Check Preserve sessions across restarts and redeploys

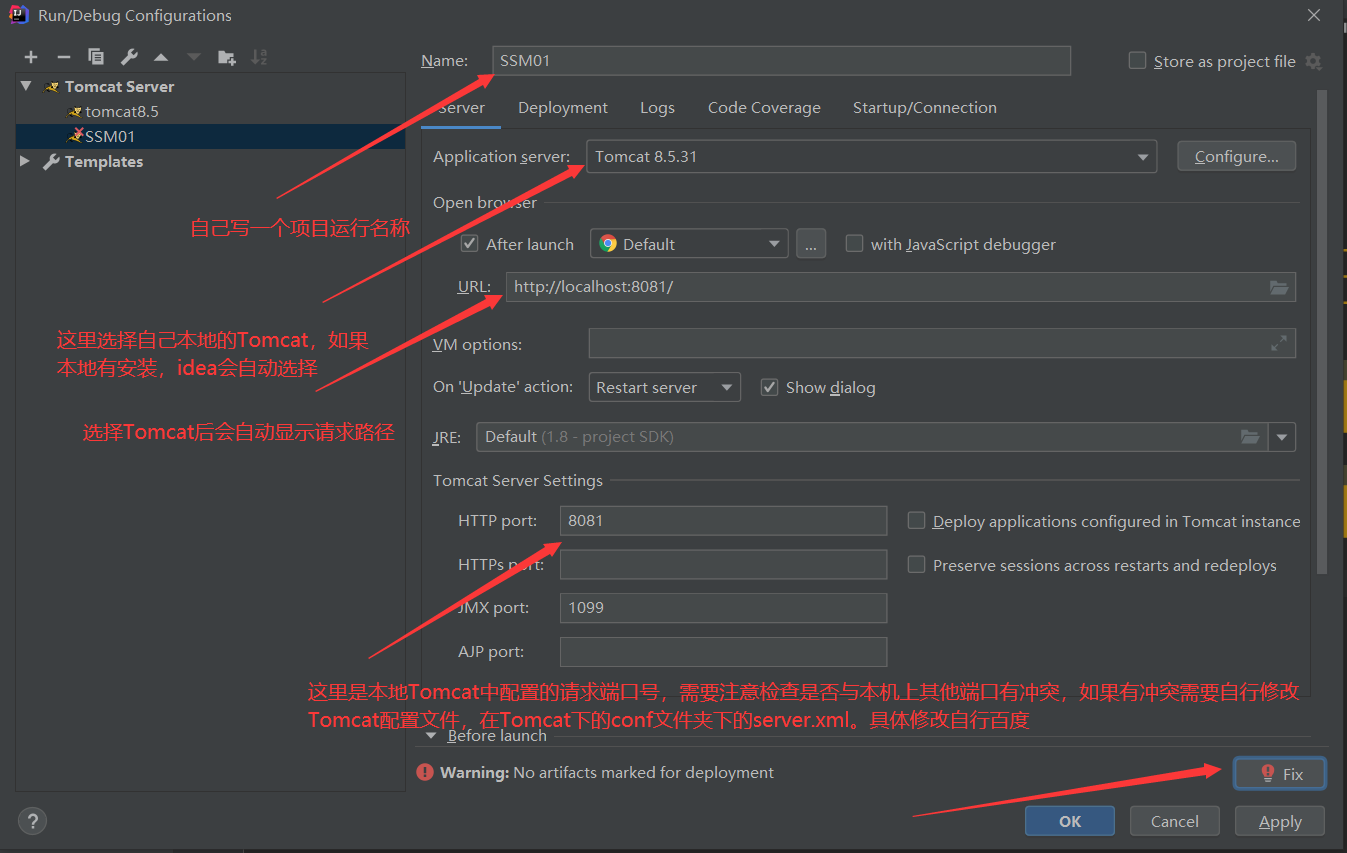(x=916, y=564)
